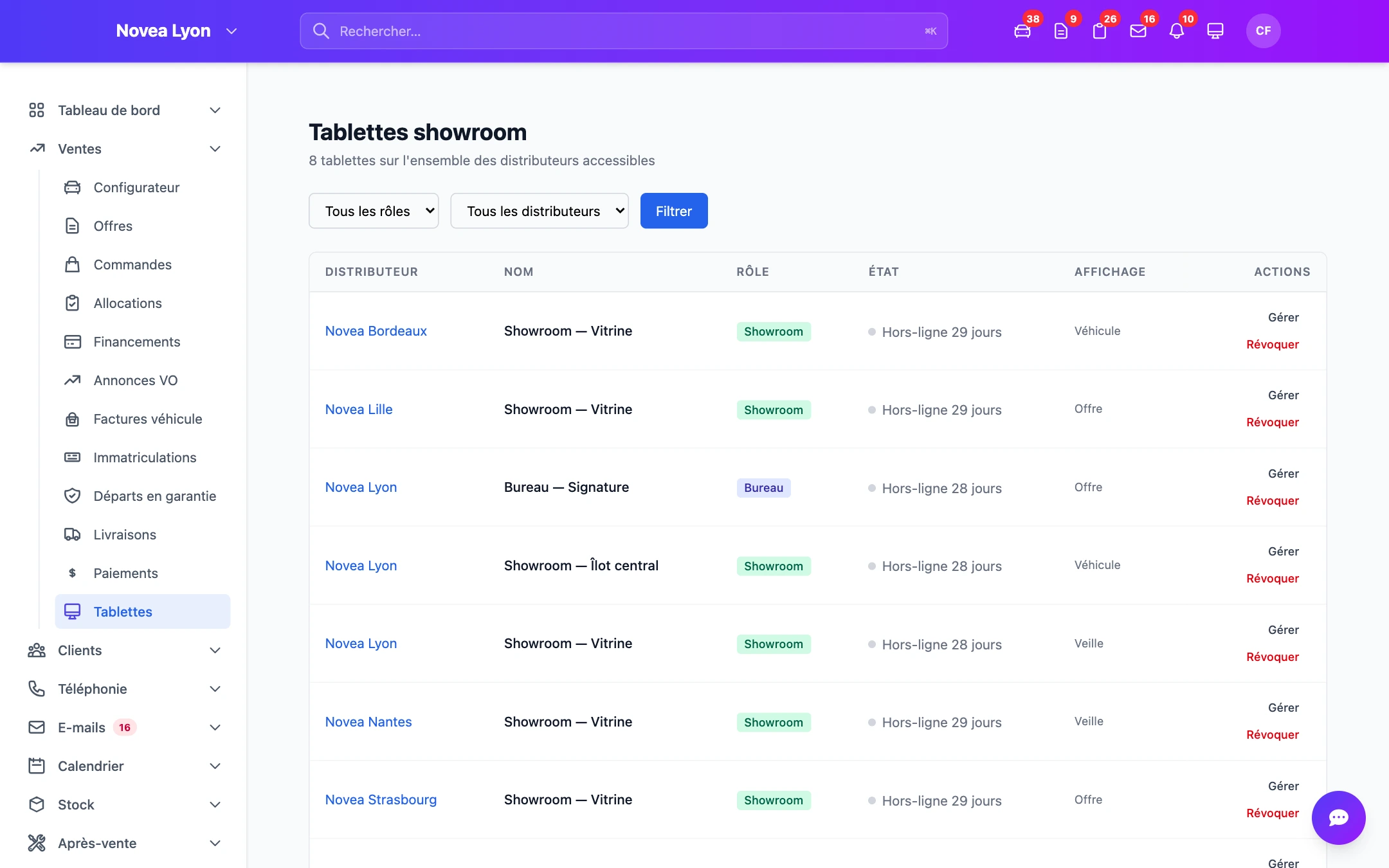
Task: Open the Novea Lyon dealership switcher
Action: tap(177, 31)
